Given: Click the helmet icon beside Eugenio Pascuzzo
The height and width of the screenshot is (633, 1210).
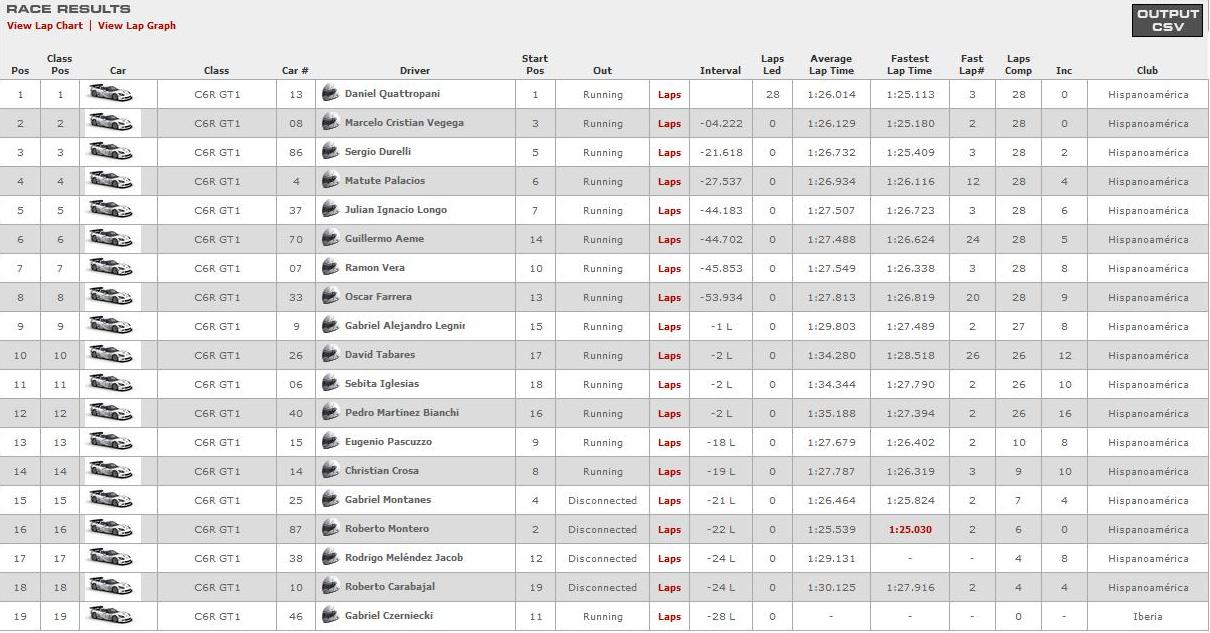Looking at the screenshot, I should pos(330,442).
